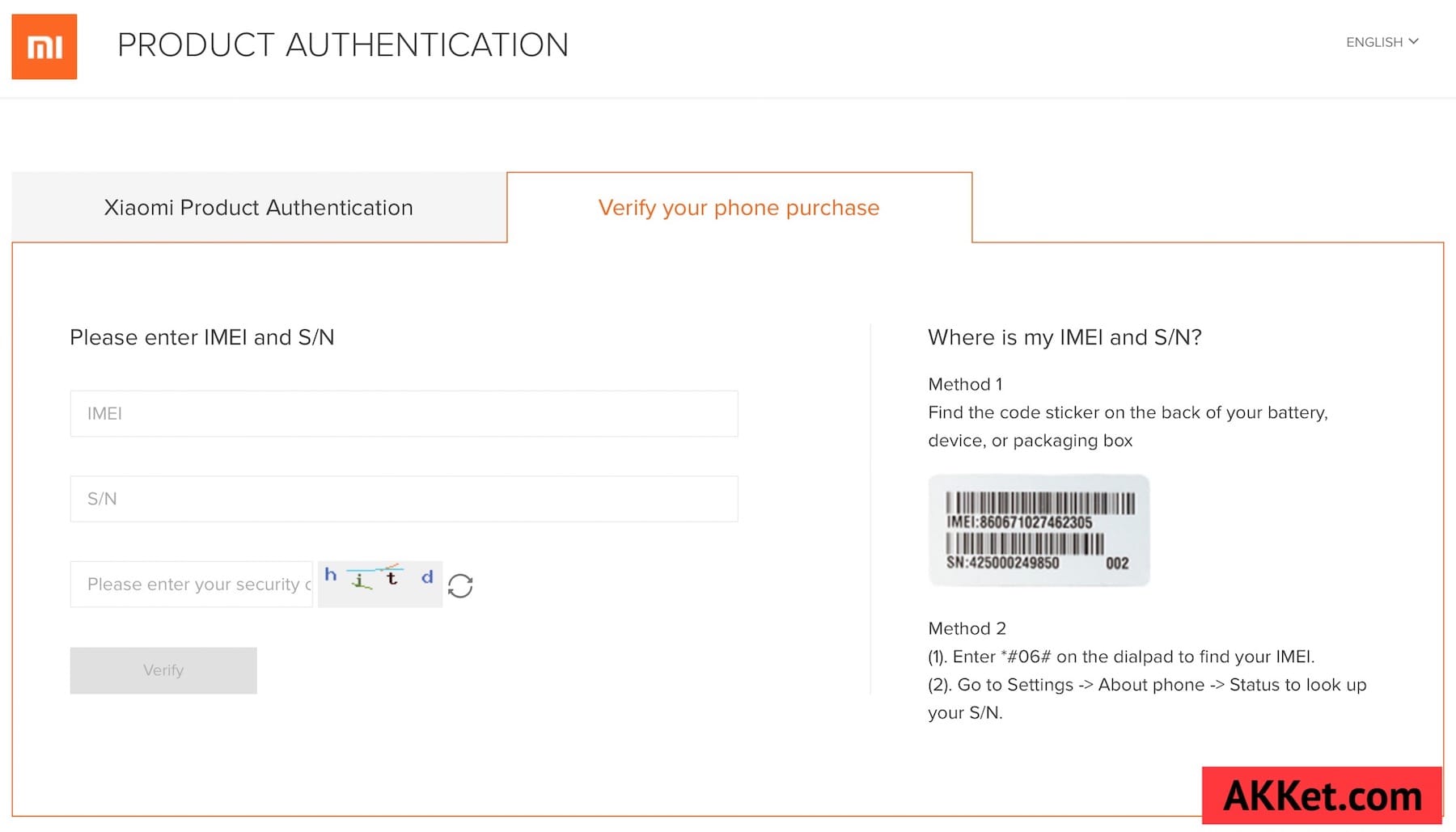Screen dimensions: 1456x832
Task: Click the orange Mi logo
Action: click(x=44, y=46)
